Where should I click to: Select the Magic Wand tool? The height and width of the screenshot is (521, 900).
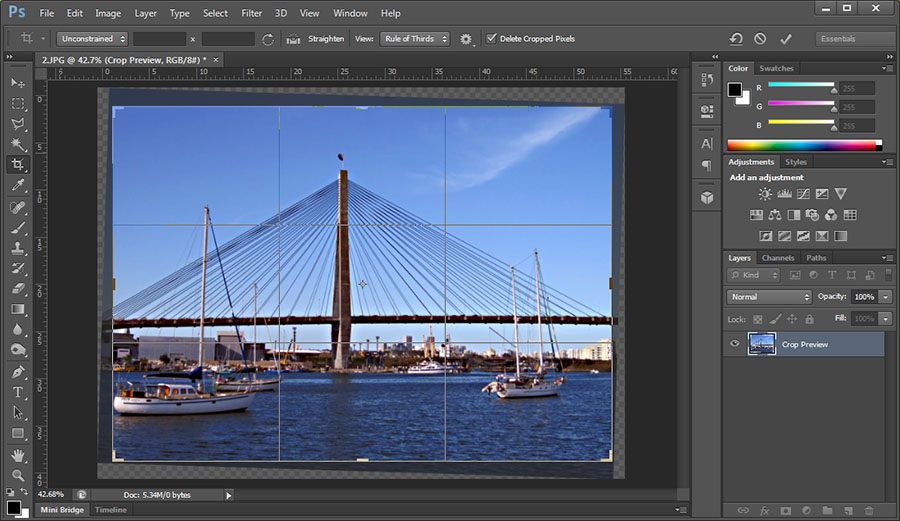(18, 144)
